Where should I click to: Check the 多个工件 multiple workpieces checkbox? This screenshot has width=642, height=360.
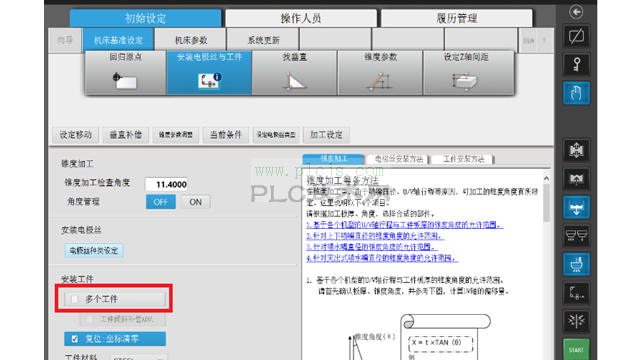(x=75, y=299)
